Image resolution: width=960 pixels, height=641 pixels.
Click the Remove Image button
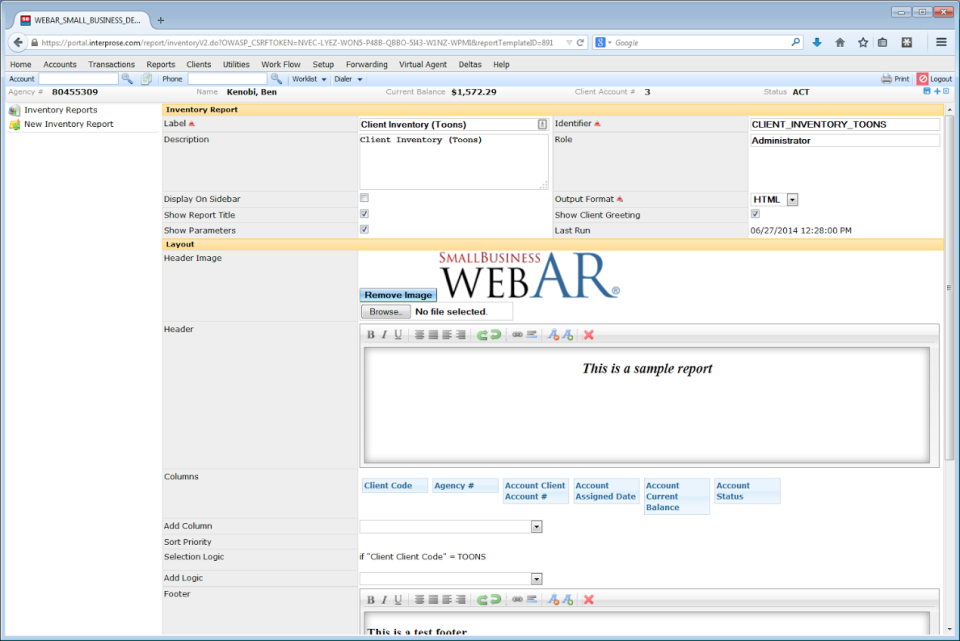(x=398, y=295)
